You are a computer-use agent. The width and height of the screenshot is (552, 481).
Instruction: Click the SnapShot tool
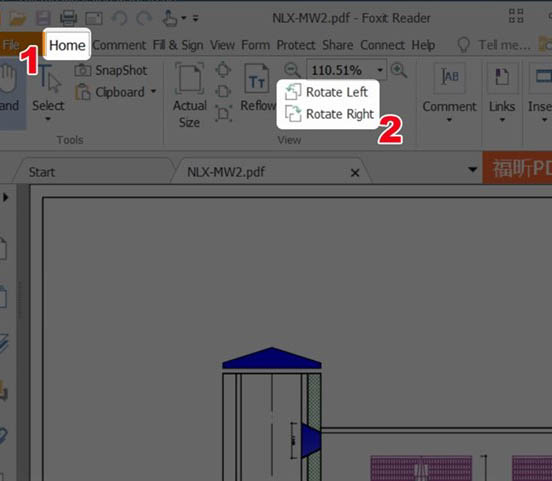111,70
